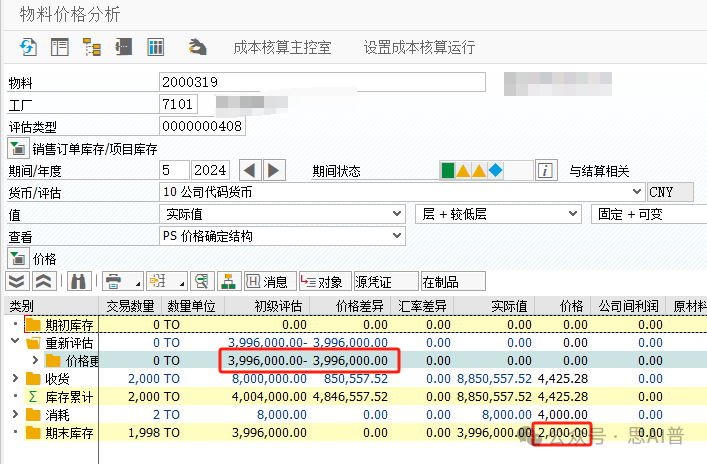Collapse the 重新评估 tree node

coord(14,342)
